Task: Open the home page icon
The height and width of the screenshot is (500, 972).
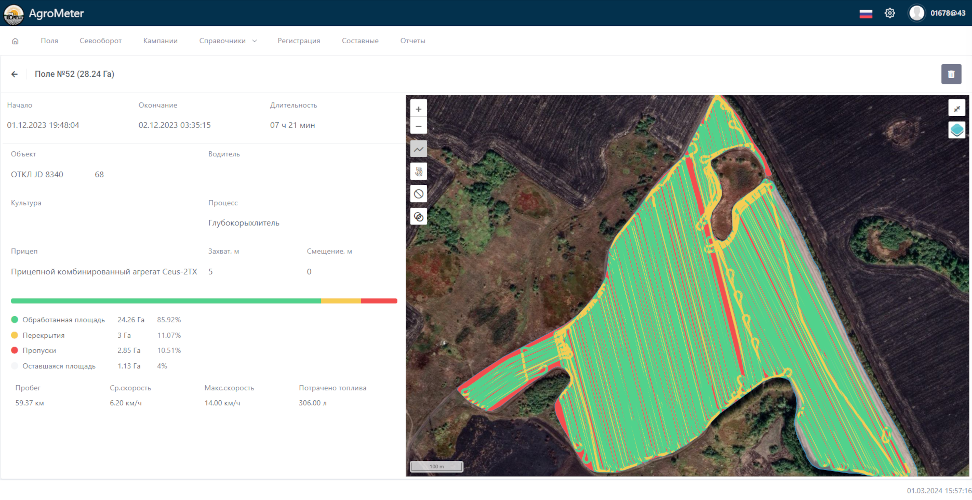Action: pyautogui.click(x=15, y=41)
